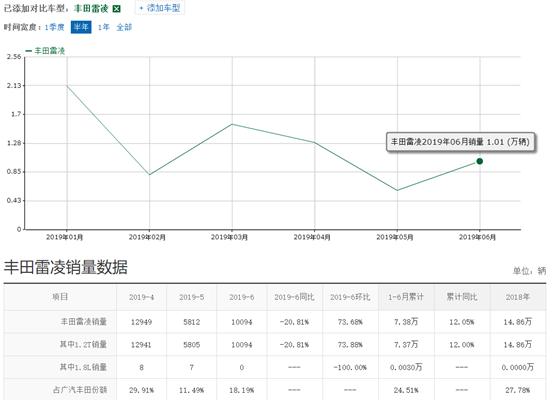Click the 12949 sales cell
554x400 pixels.
(x=141, y=322)
